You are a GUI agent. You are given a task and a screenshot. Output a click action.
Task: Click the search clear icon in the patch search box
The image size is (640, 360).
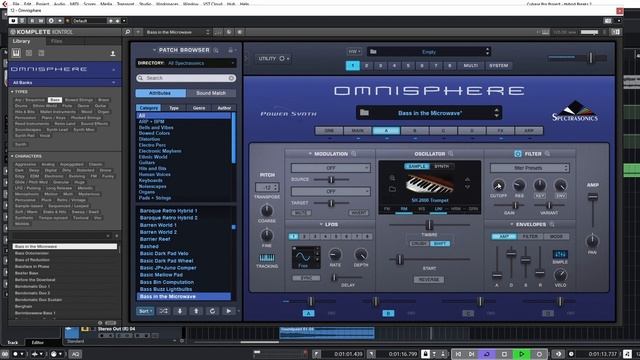pyautogui.click(x=231, y=78)
